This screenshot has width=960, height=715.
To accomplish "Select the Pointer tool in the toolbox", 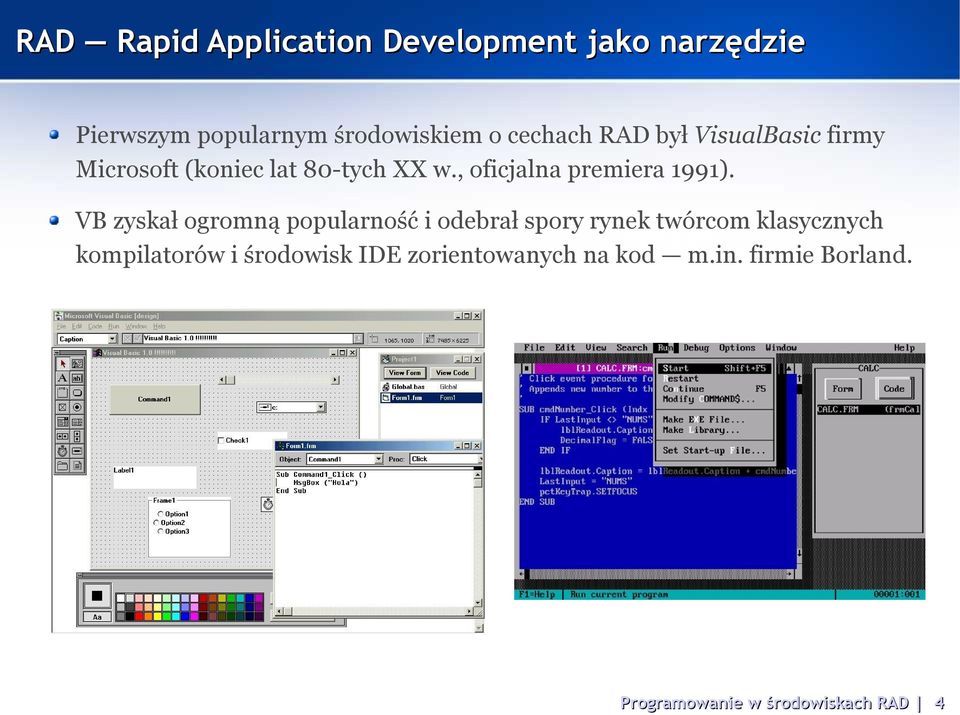I will pos(62,364).
